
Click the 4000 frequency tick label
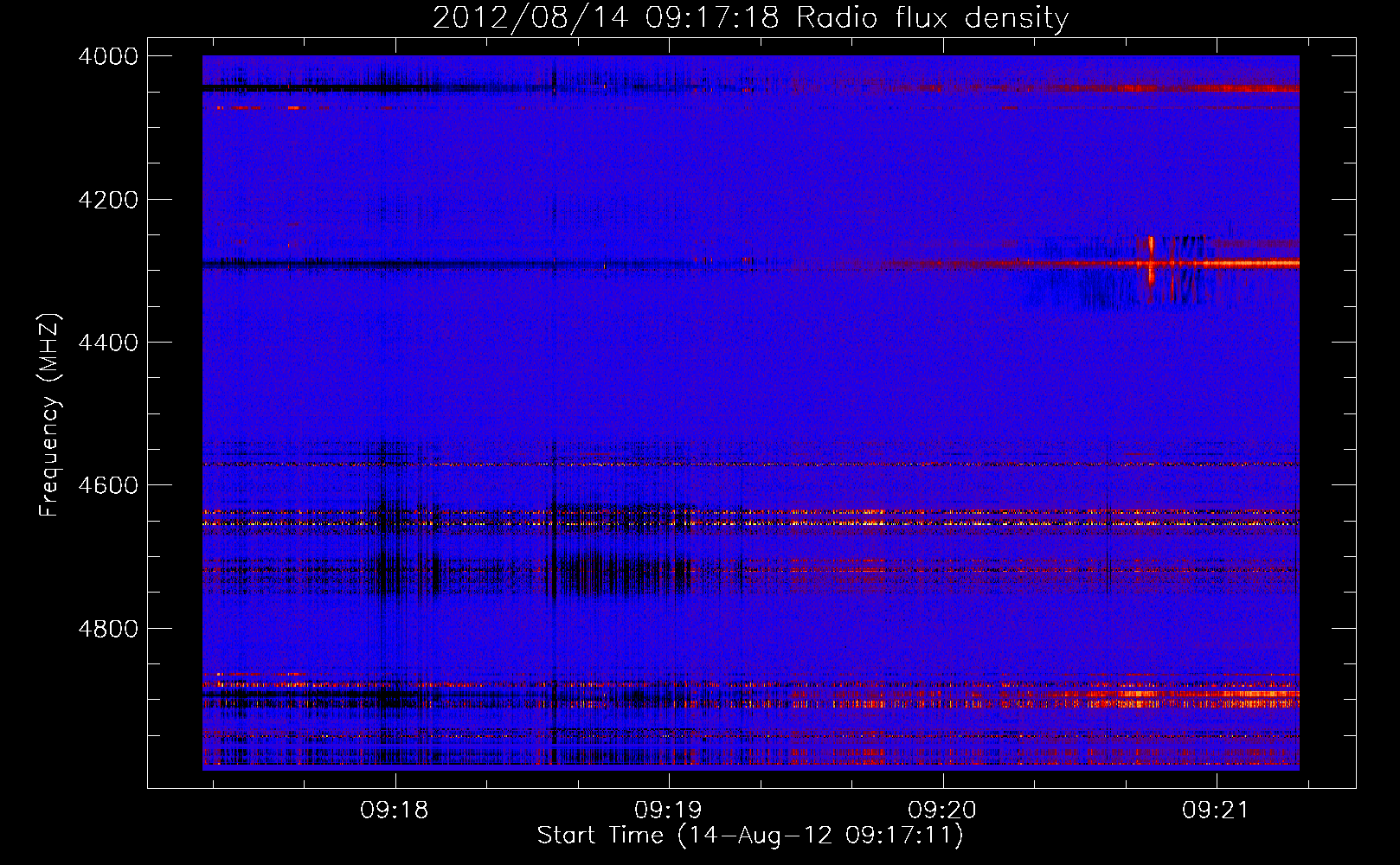[108, 56]
